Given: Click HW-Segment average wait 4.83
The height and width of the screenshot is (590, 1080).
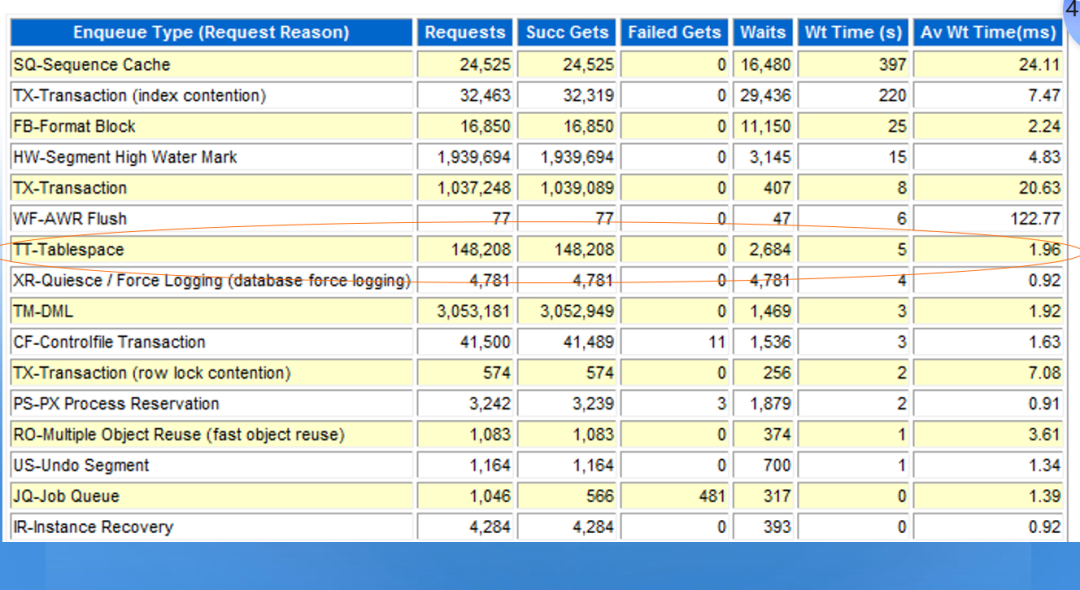Looking at the screenshot, I should (1045, 157).
